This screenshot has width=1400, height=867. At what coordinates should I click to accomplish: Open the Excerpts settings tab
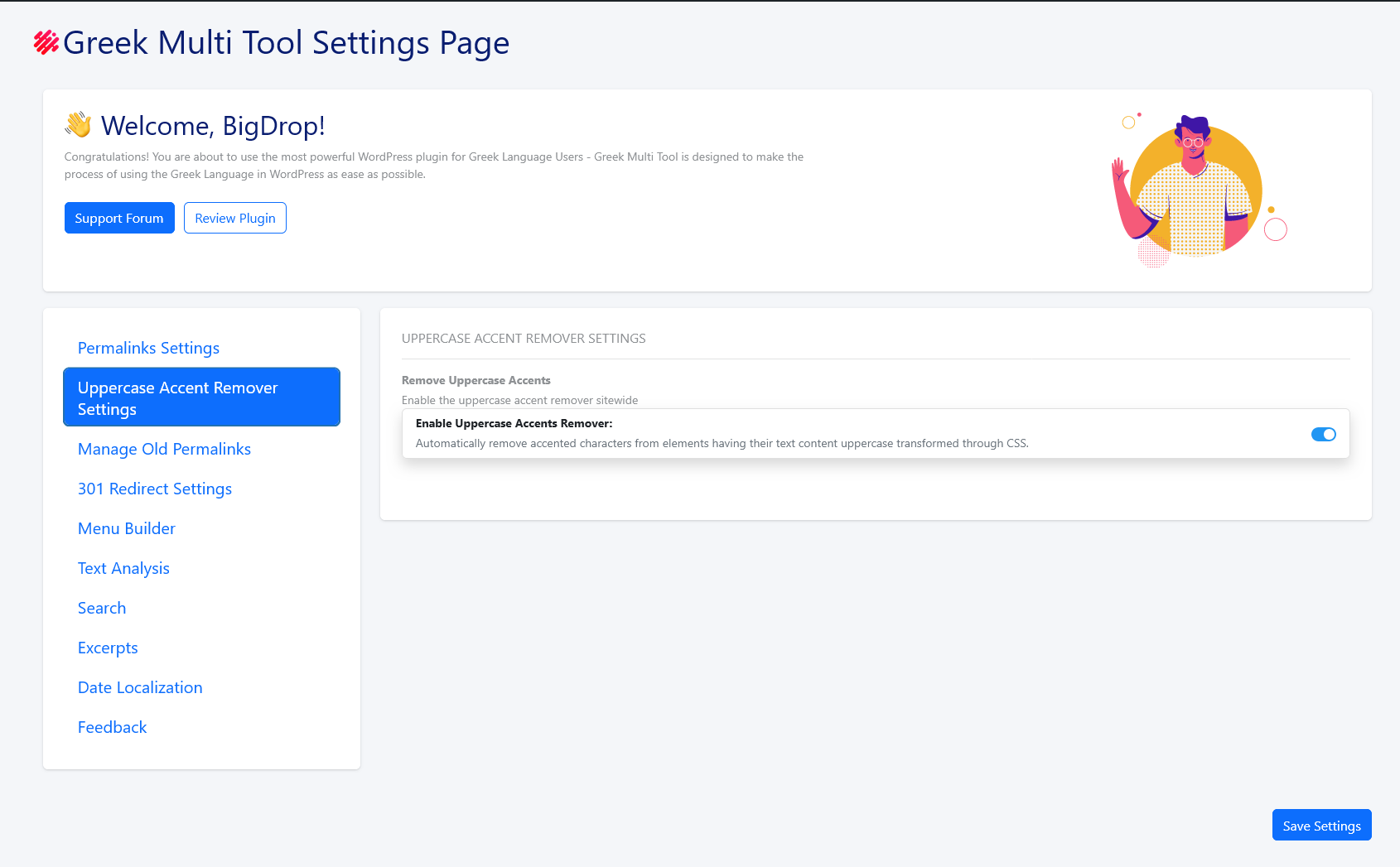[108, 648]
